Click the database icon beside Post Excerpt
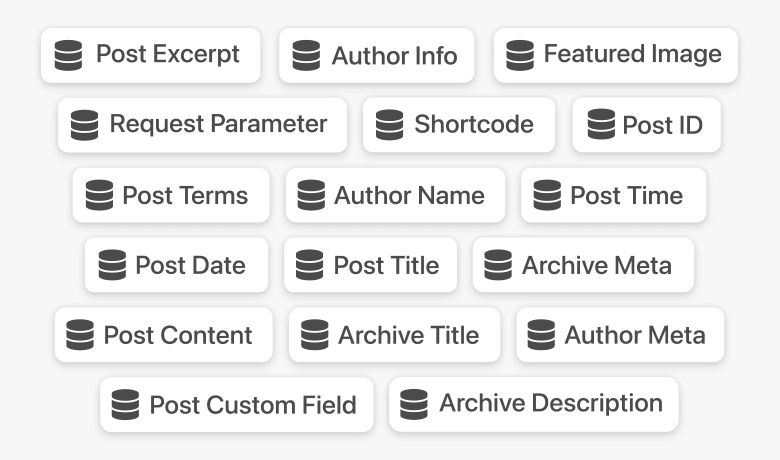This screenshot has height=460, width=780. click(68, 55)
